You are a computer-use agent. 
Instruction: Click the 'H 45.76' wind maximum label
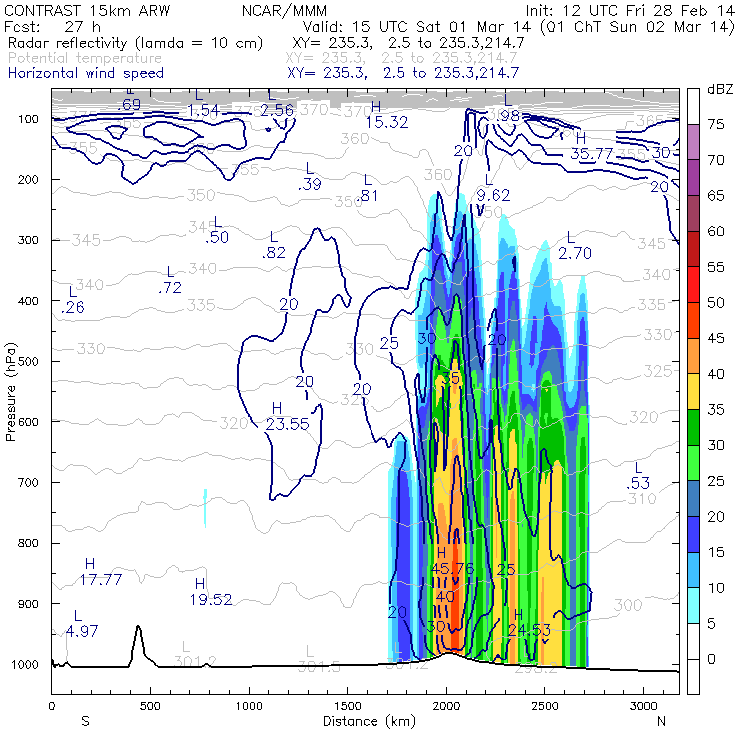(452, 562)
